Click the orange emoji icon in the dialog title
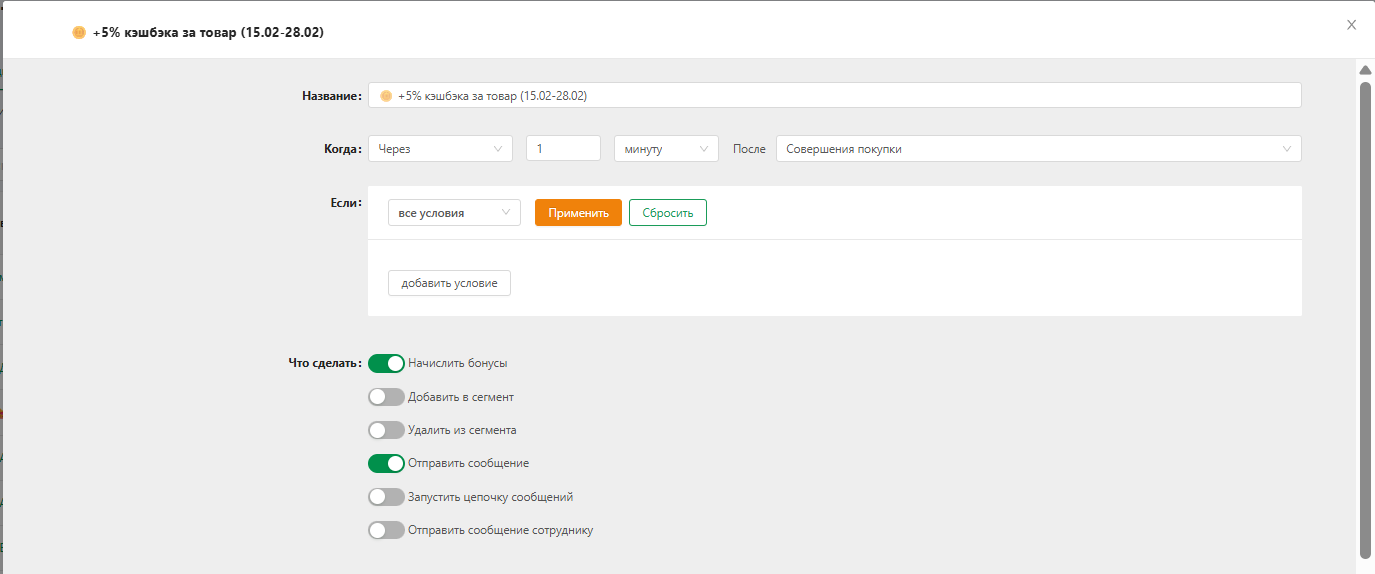The height and width of the screenshot is (574, 1375). pyautogui.click(x=79, y=33)
